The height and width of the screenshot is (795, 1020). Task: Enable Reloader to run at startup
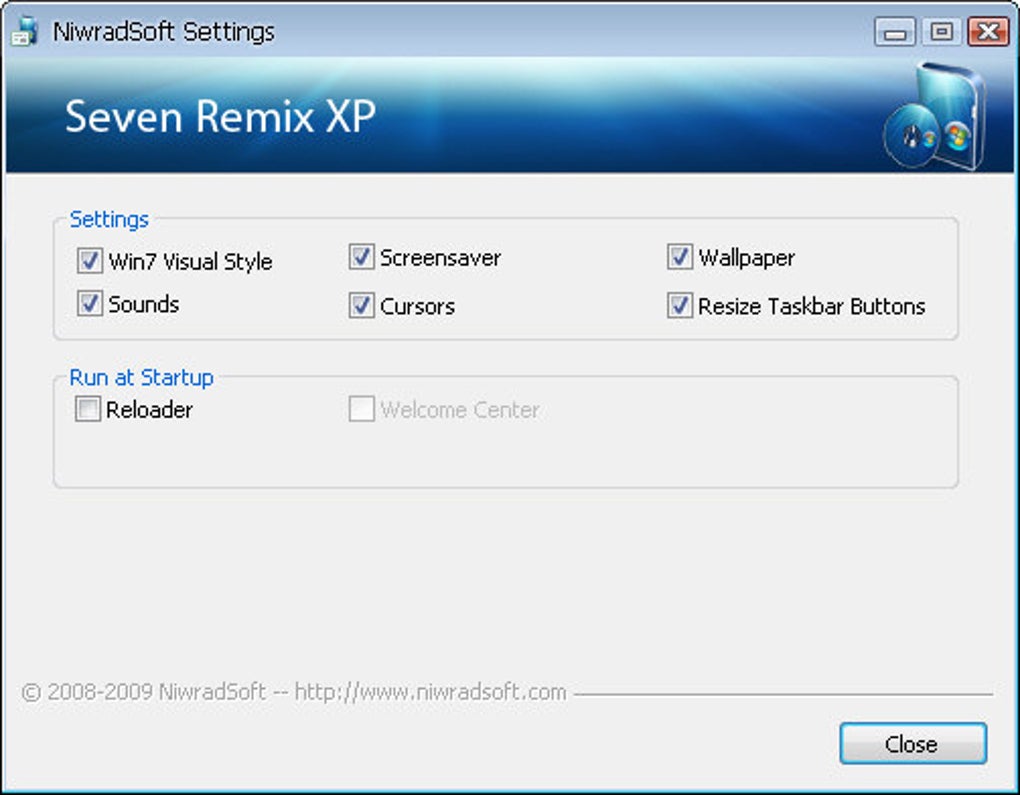point(88,410)
